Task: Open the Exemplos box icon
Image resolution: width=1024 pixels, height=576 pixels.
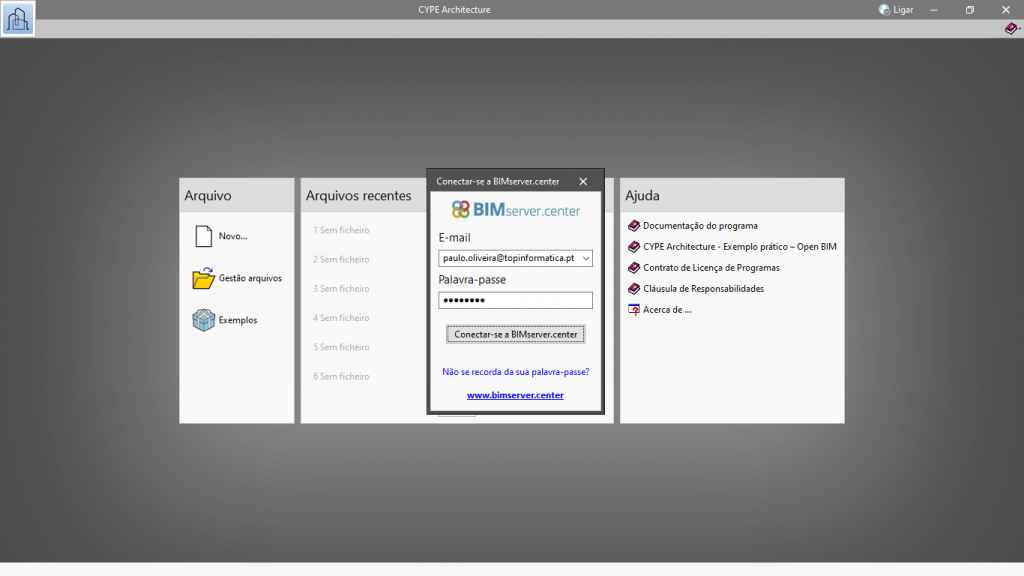Action: [x=203, y=320]
